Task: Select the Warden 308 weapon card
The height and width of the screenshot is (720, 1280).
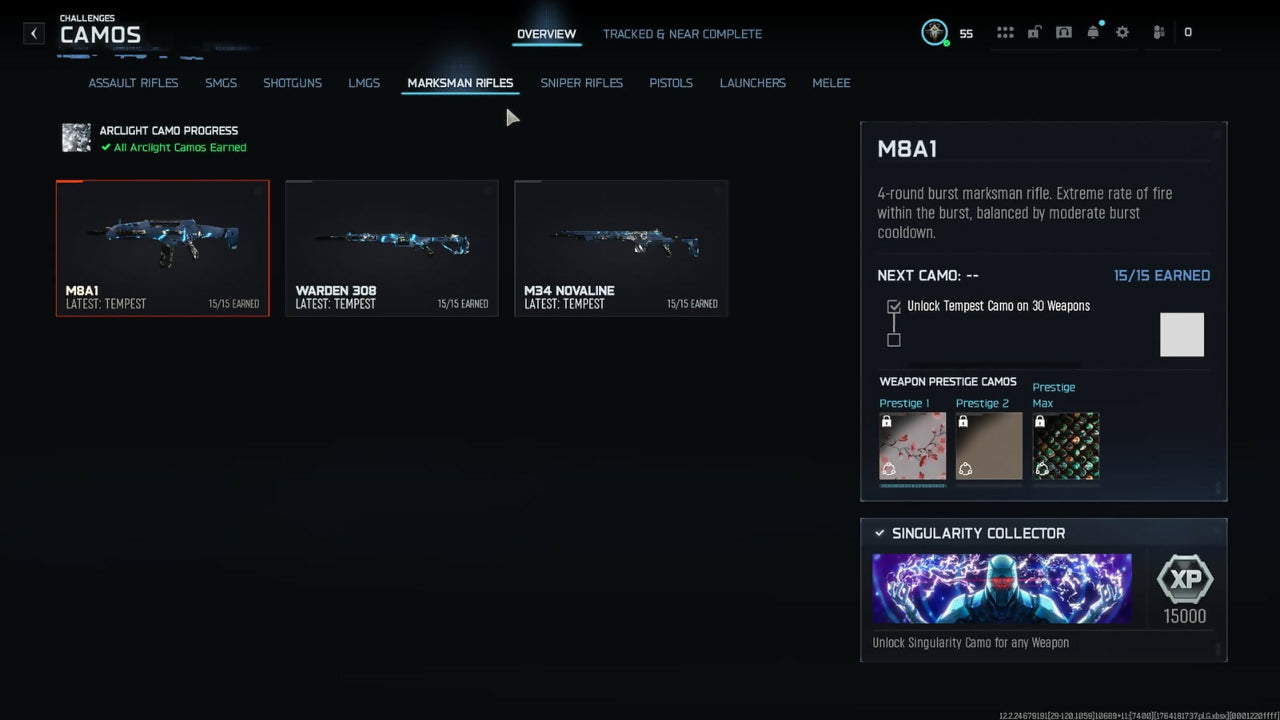Action: pos(391,248)
